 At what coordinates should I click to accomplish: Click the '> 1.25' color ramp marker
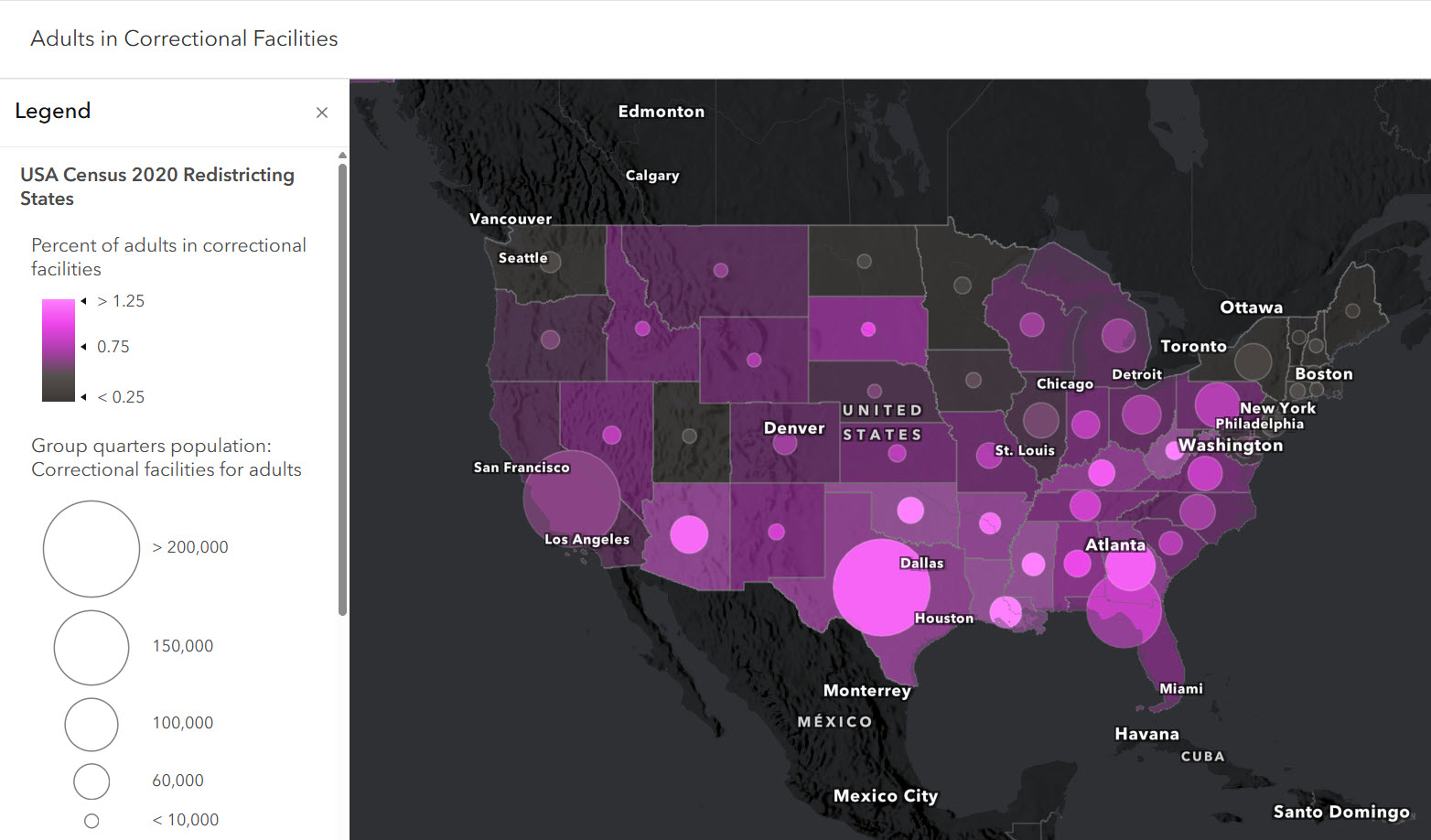point(83,301)
